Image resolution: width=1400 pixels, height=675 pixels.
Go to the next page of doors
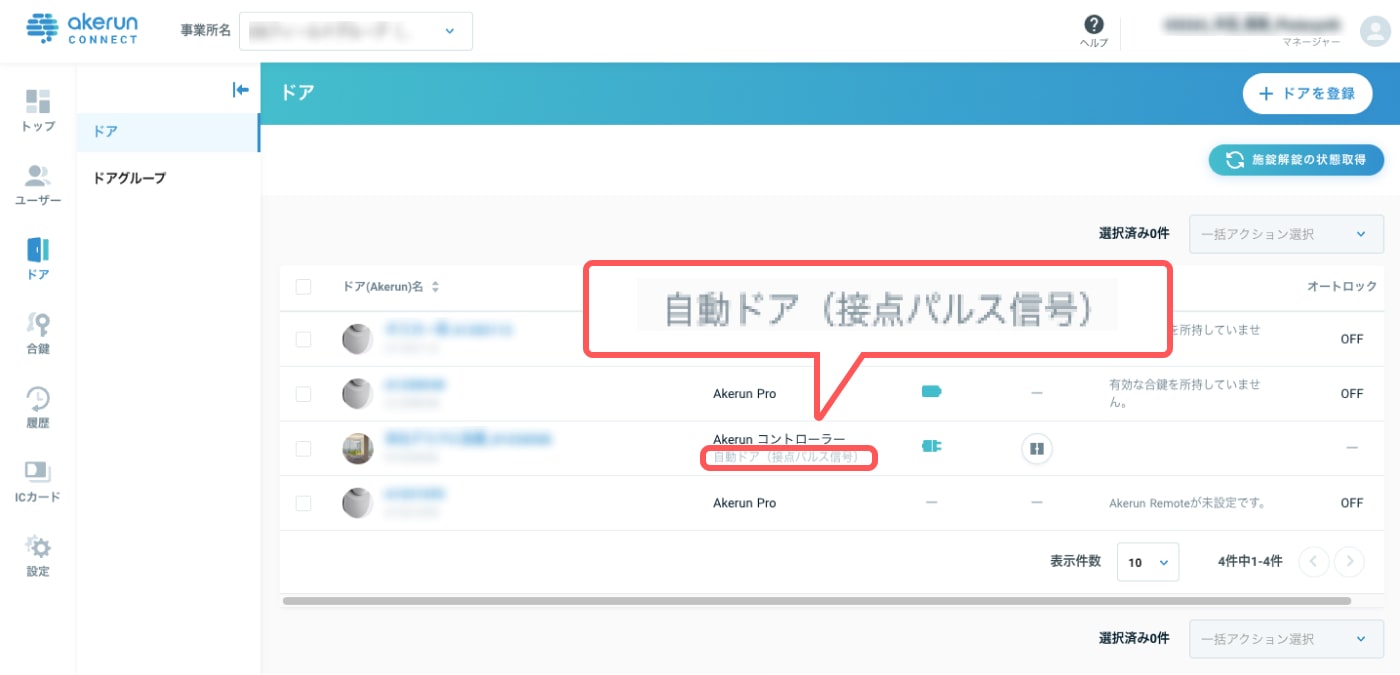click(1350, 561)
